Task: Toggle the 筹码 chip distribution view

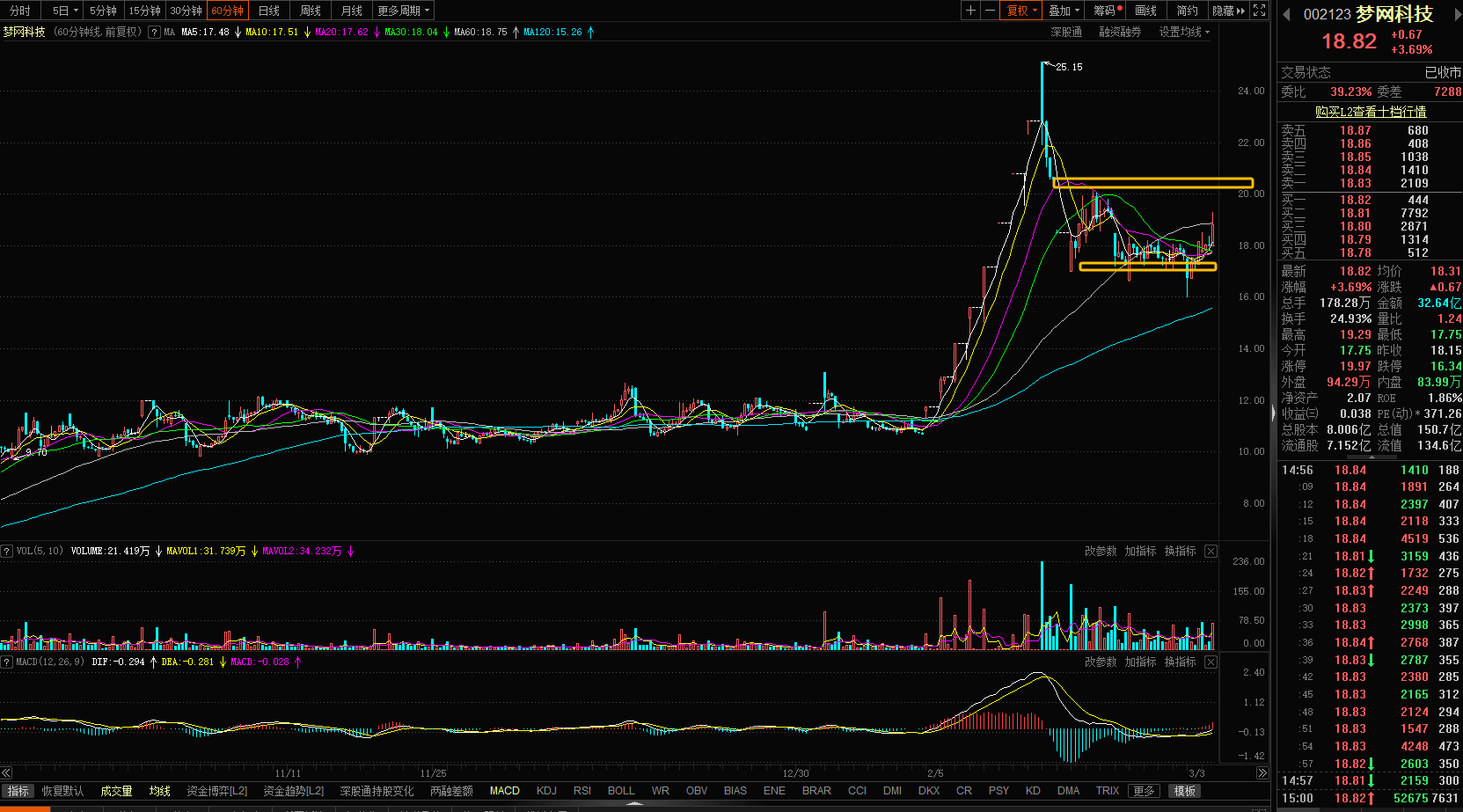Action: [x=1106, y=11]
